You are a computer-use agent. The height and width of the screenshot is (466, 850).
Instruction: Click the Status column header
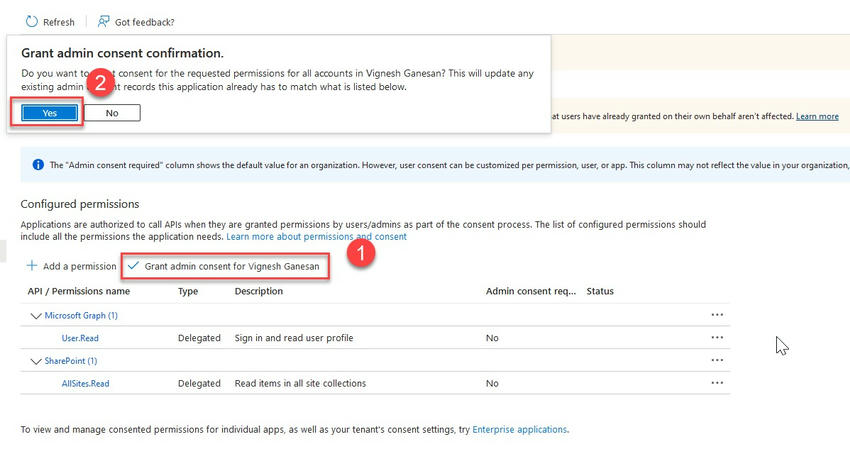click(600, 291)
